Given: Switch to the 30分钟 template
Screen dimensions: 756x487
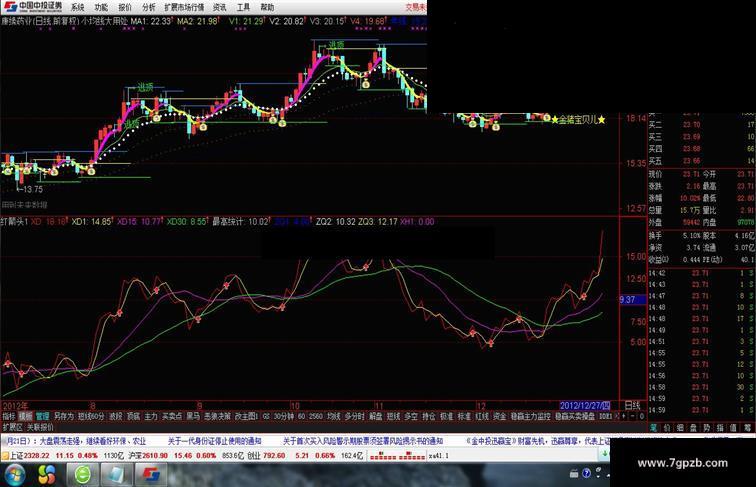Looking at the screenshot, I should [x=284, y=416].
